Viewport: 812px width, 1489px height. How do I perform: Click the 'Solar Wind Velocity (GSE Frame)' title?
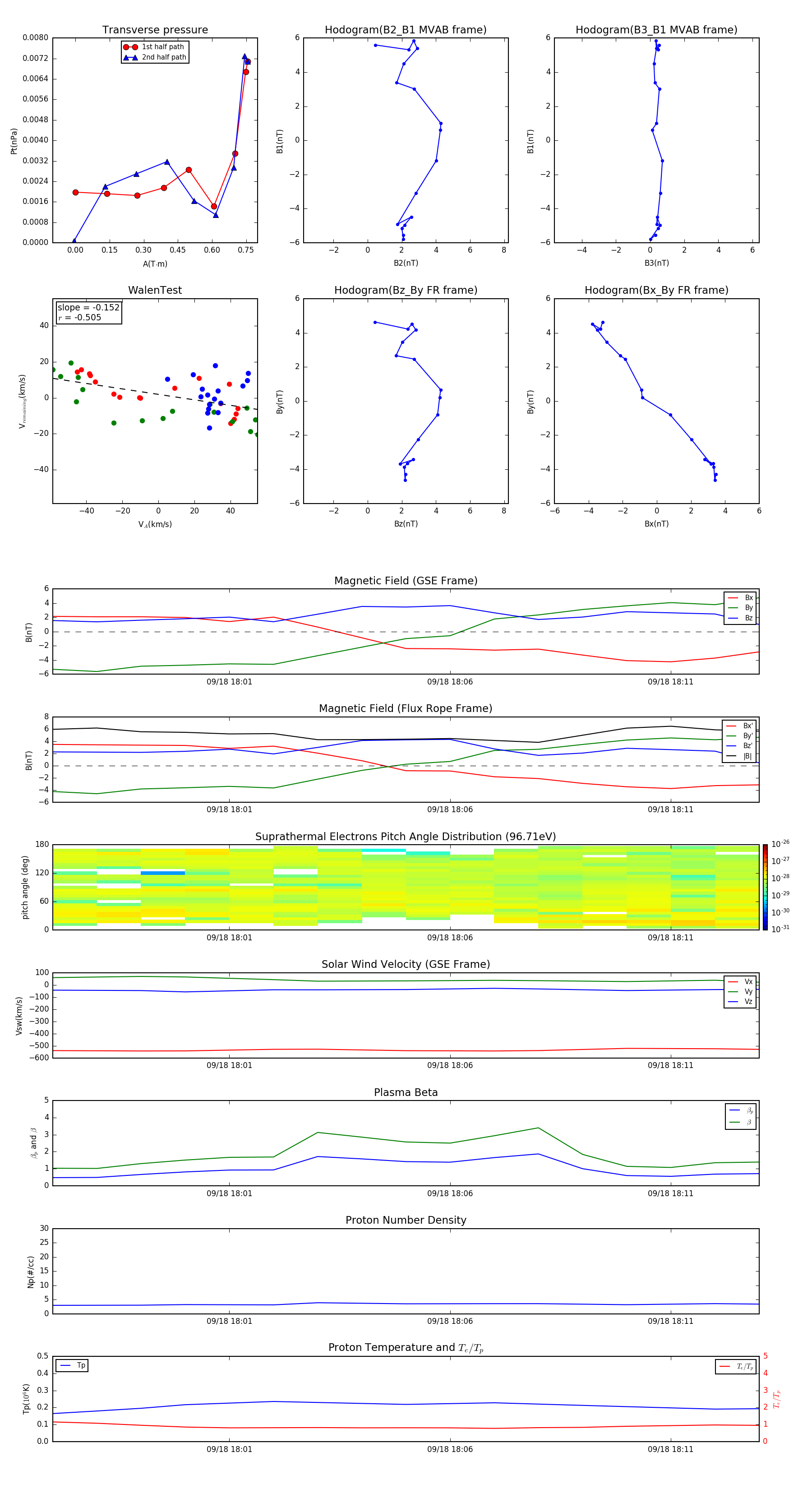[x=406, y=965]
